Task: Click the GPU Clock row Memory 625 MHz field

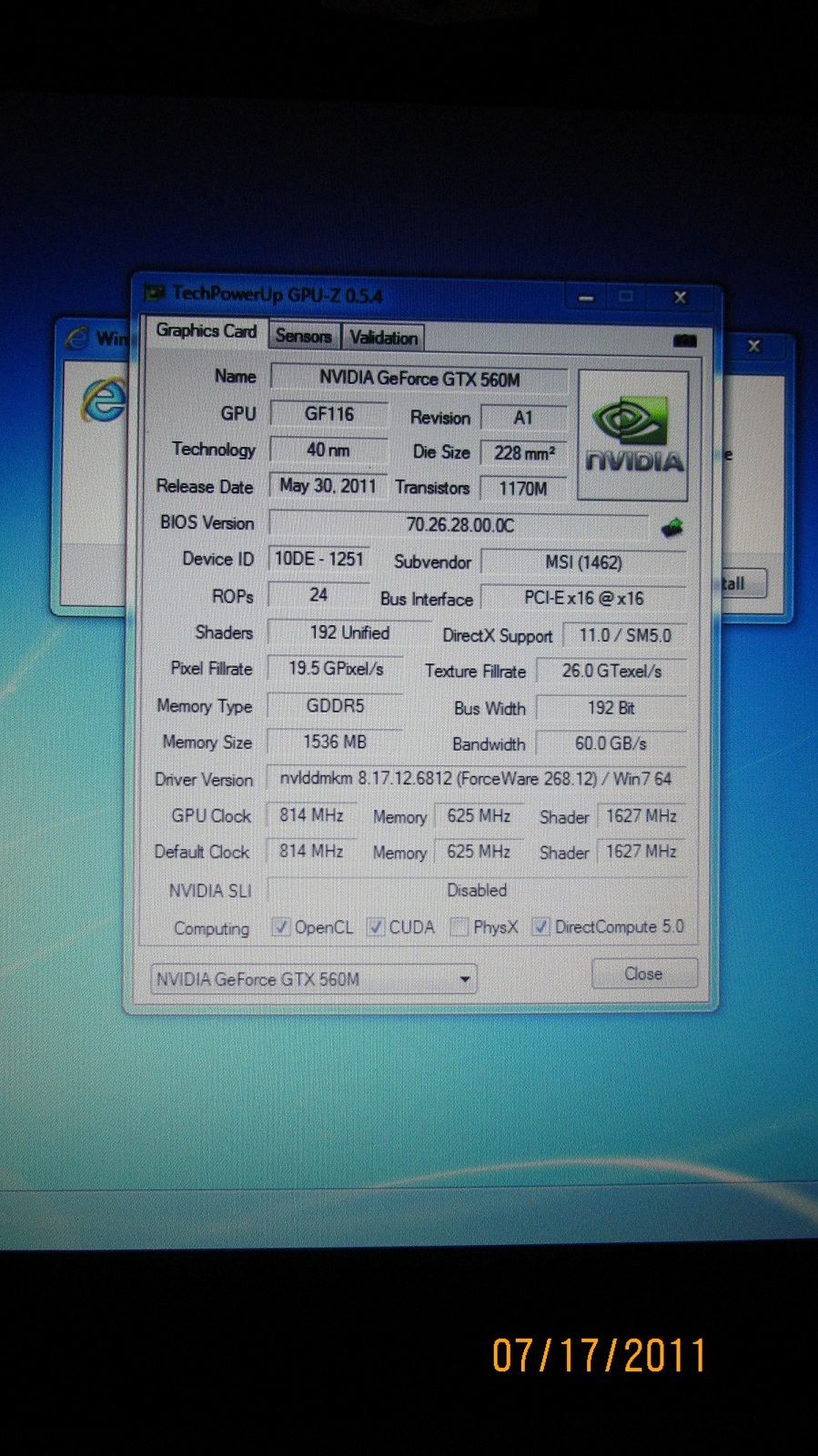Action: [x=480, y=816]
